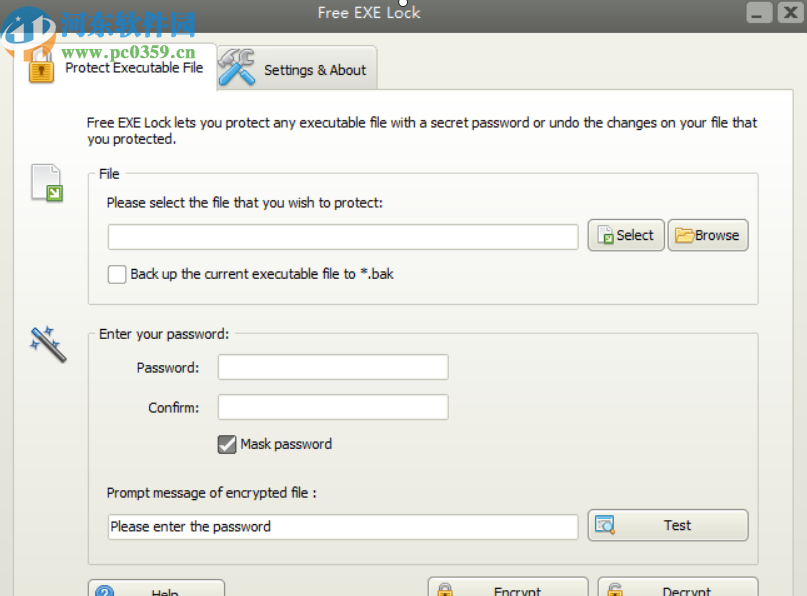807x596 pixels.
Task: Enable backing up the executable file to *.bak
Action: [x=116, y=273]
